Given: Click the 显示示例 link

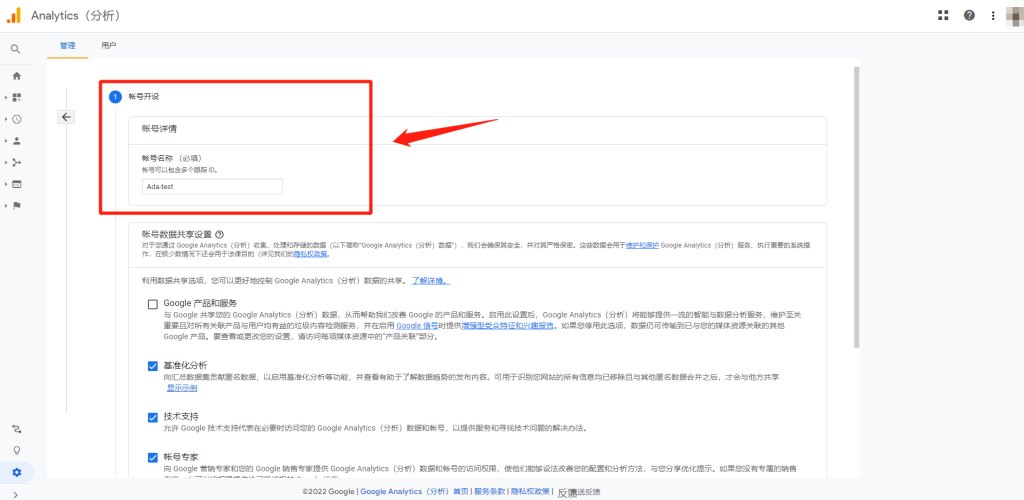Looking at the screenshot, I should pyautogui.click(x=182, y=388).
